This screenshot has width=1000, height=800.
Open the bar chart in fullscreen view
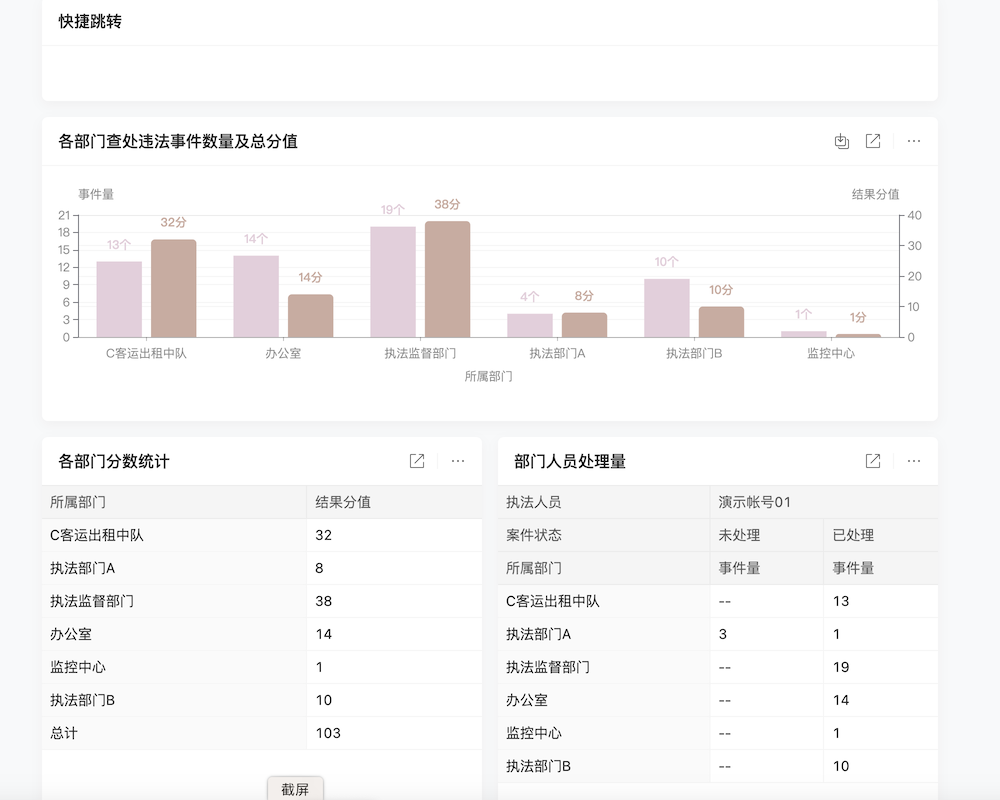872,141
